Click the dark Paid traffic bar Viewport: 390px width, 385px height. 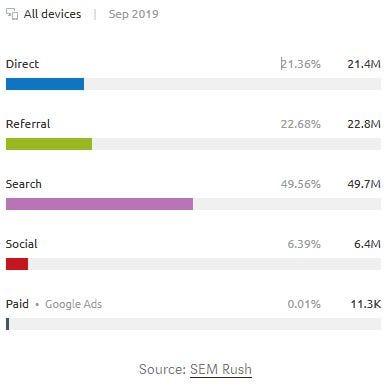tap(8, 324)
